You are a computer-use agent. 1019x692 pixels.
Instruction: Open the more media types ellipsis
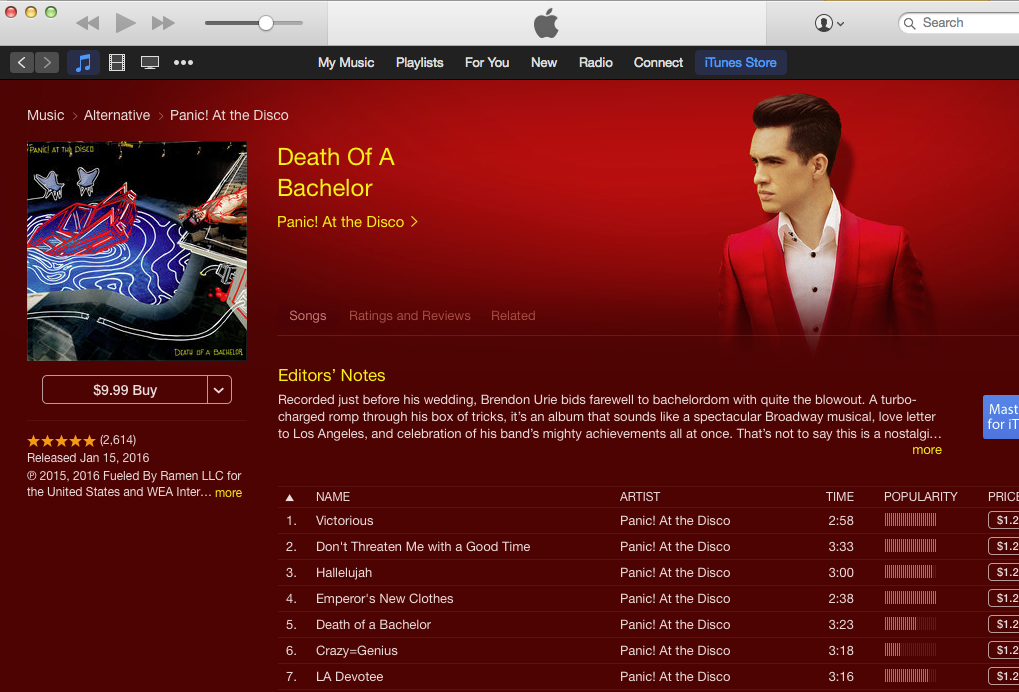[183, 62]
